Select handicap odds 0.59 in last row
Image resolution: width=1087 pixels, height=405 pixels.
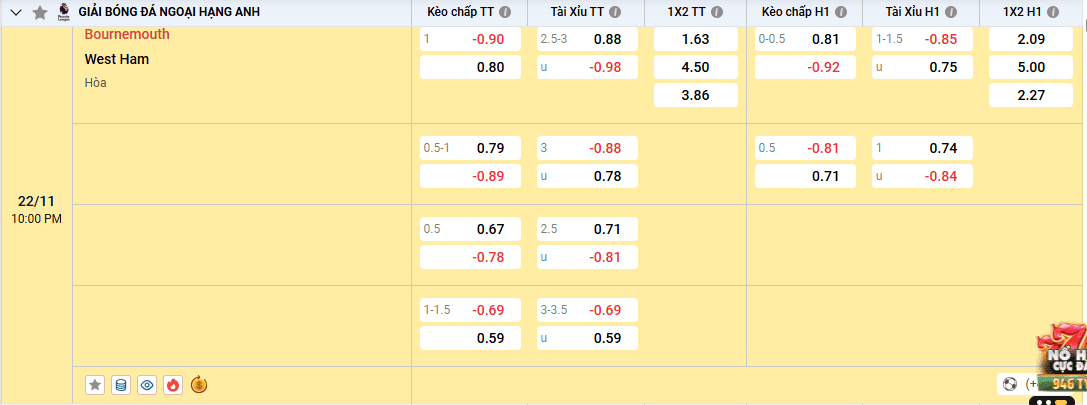click(x=470, y=338)
